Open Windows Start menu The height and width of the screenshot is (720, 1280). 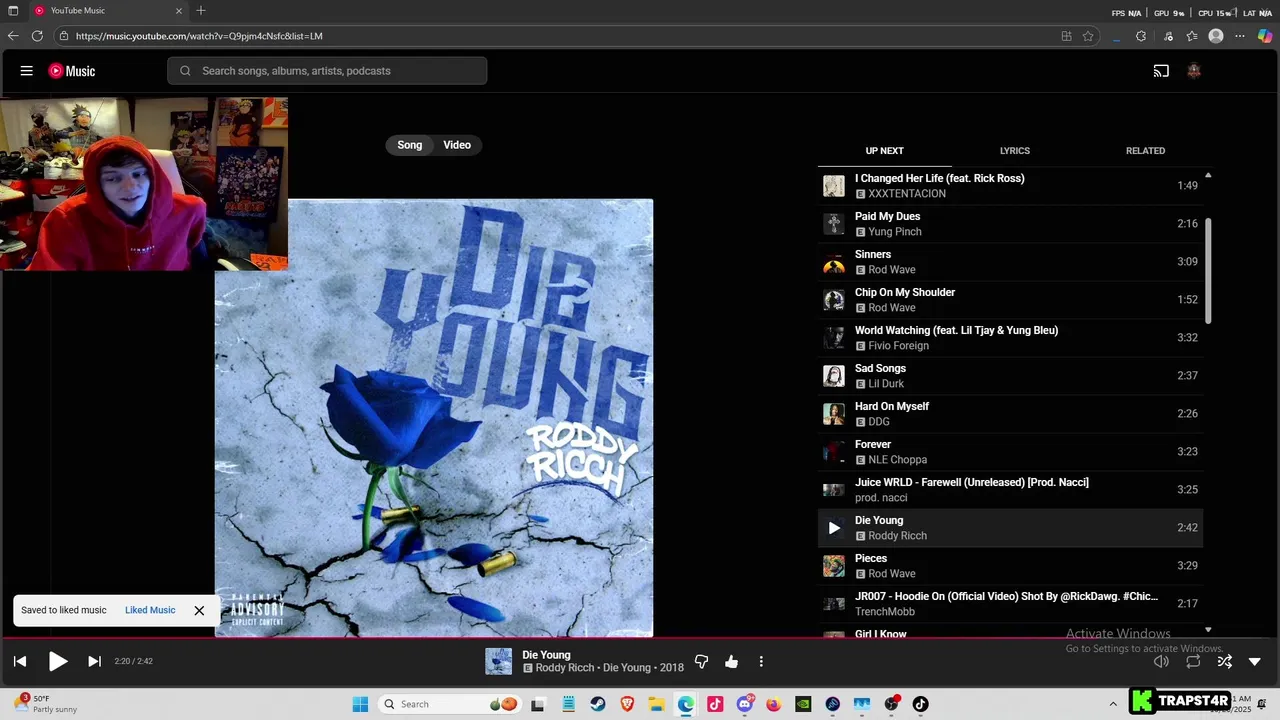[x=360, y=704]
